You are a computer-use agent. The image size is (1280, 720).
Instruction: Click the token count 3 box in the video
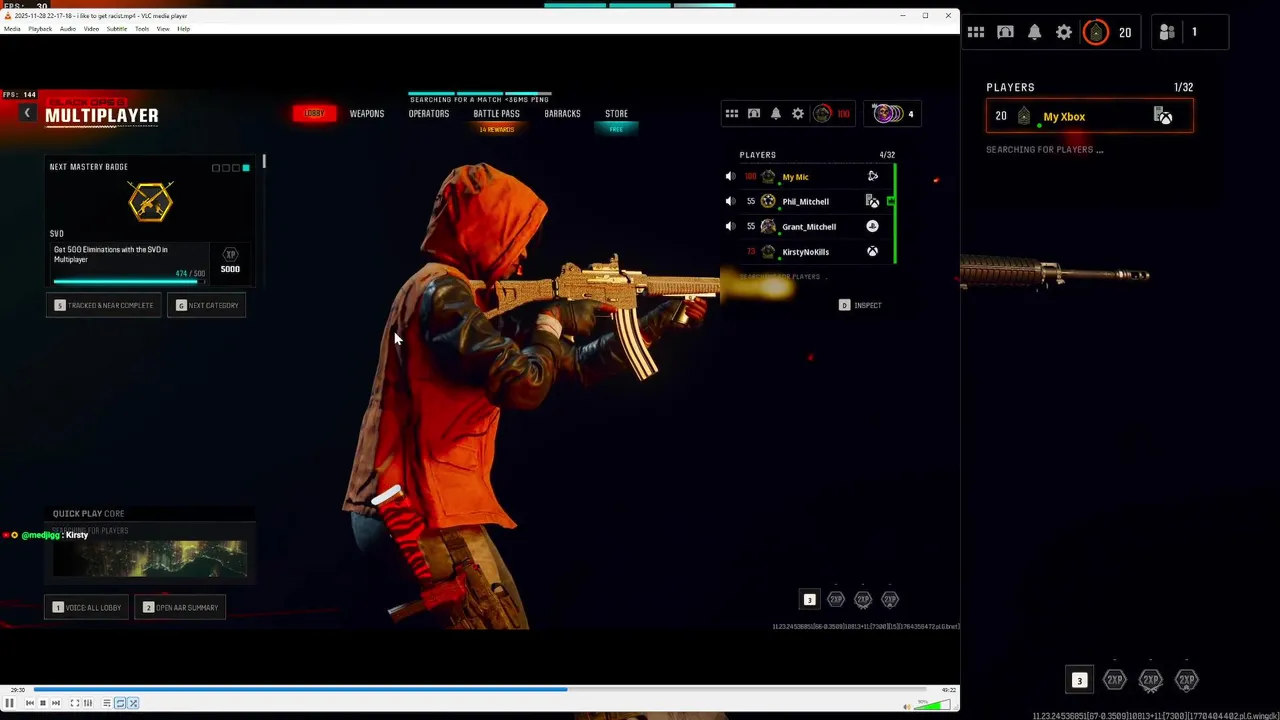tap(810, 600)
